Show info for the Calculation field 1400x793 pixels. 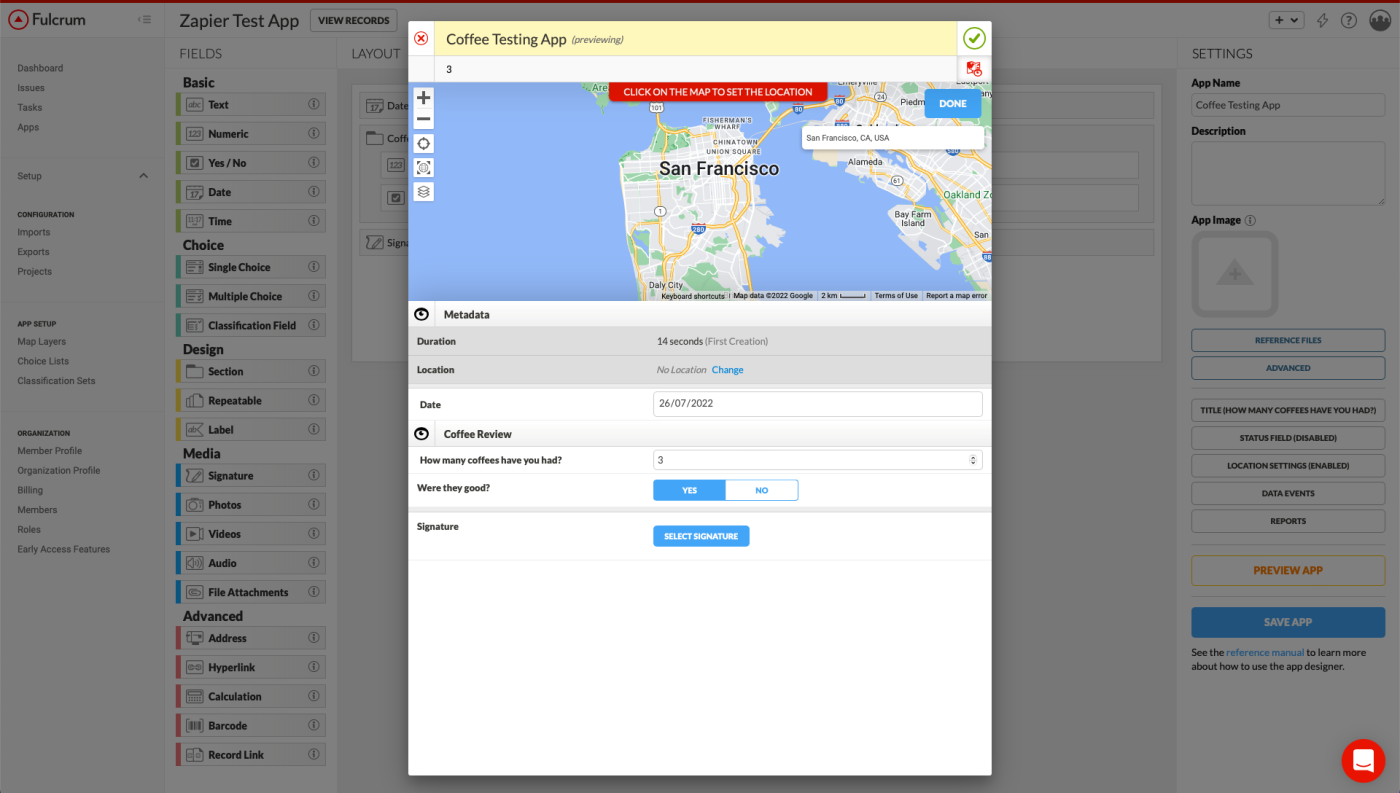pyautogui.click(x=314, y=696)
